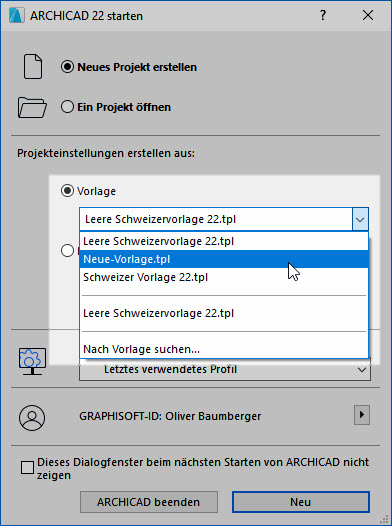This screenshot has height=526, width=392.
Task: Select the radio button below Vorlage
Action: tap(67, 251)
